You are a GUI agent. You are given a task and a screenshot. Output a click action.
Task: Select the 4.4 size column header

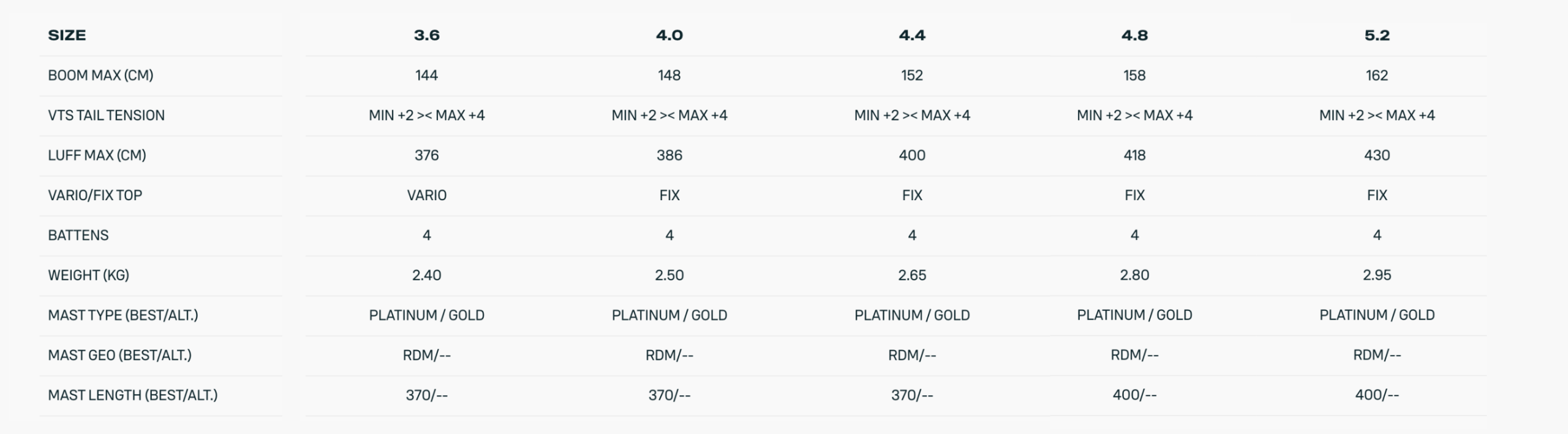[x=911, y=36]
